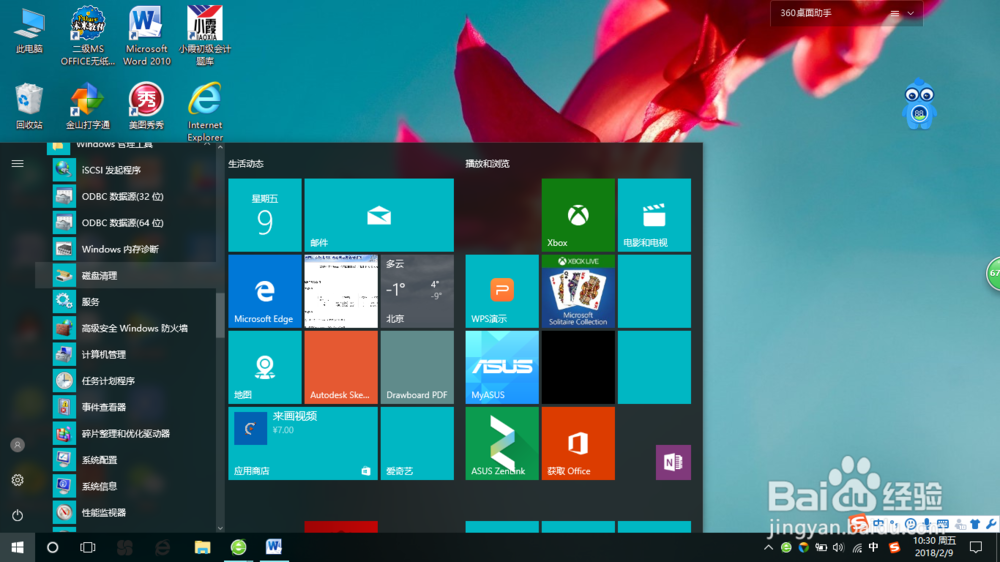
Task: Open Microsoft Solitaire Collection tile
Action: (578, 291)
